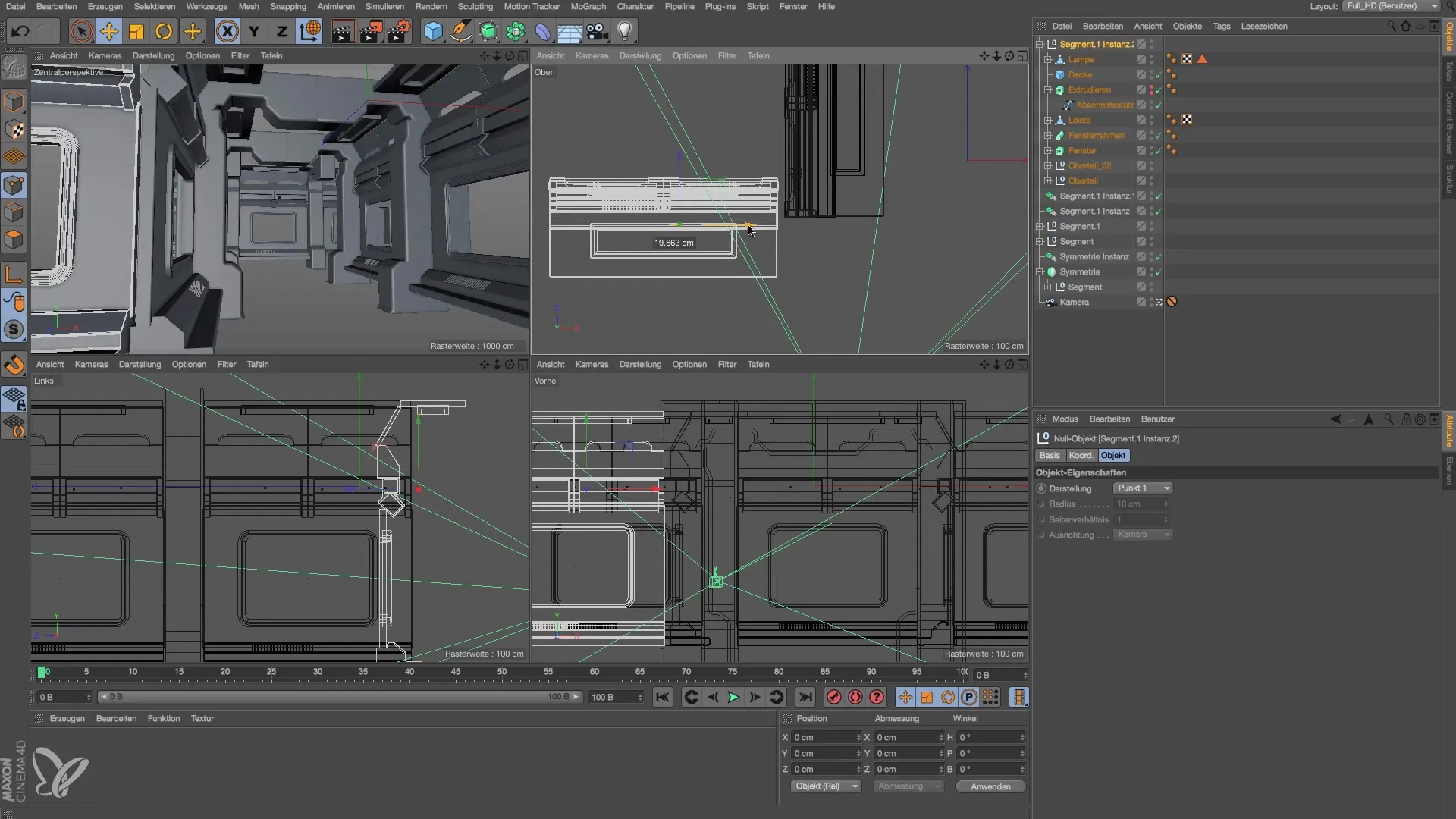This screenshot has width=1456, height=819.
Task: Activate the Scale tool in top toolbar
Action: tap(136, 31)
